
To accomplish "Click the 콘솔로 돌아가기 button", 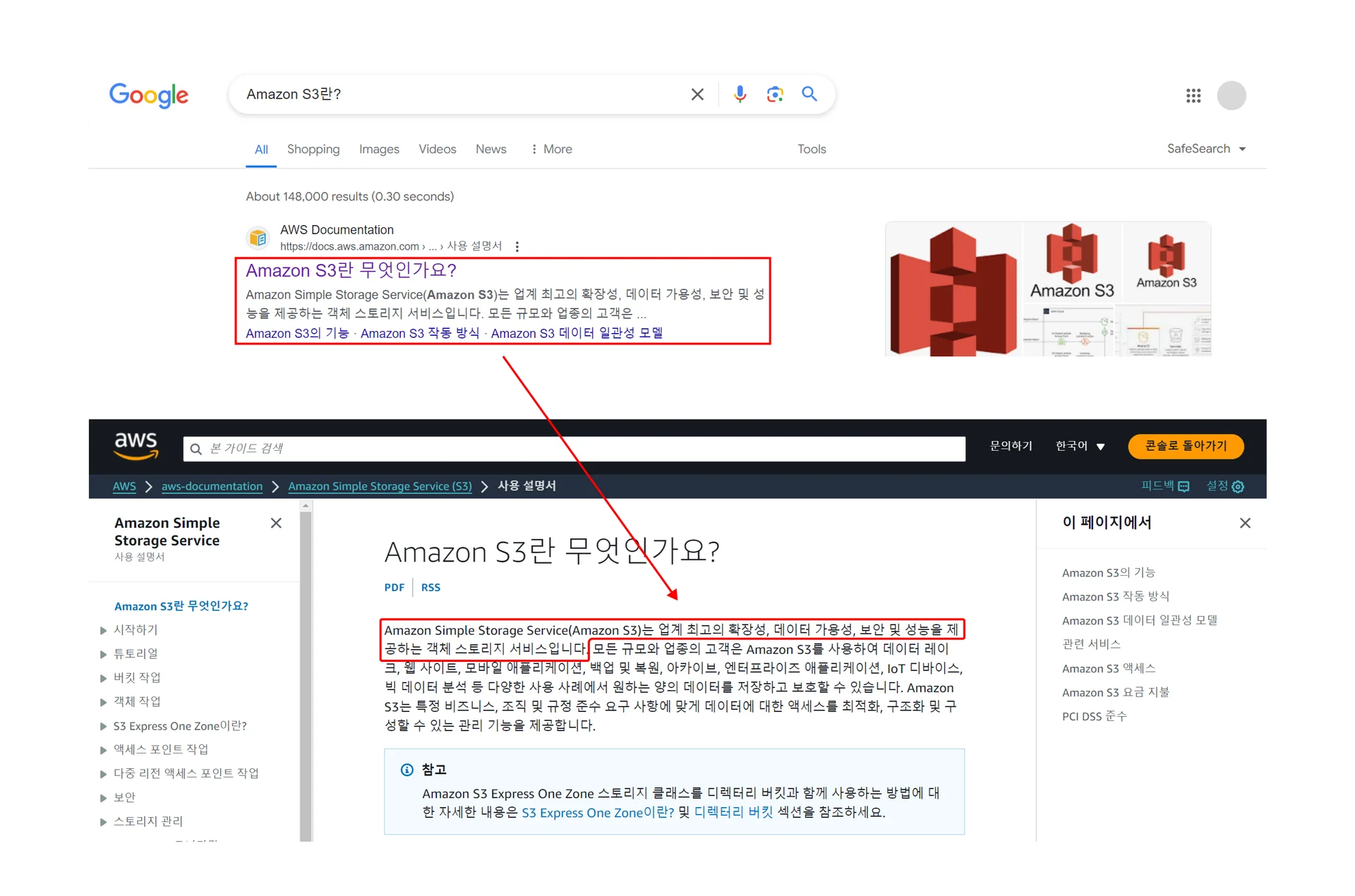I will [1186, 446].
